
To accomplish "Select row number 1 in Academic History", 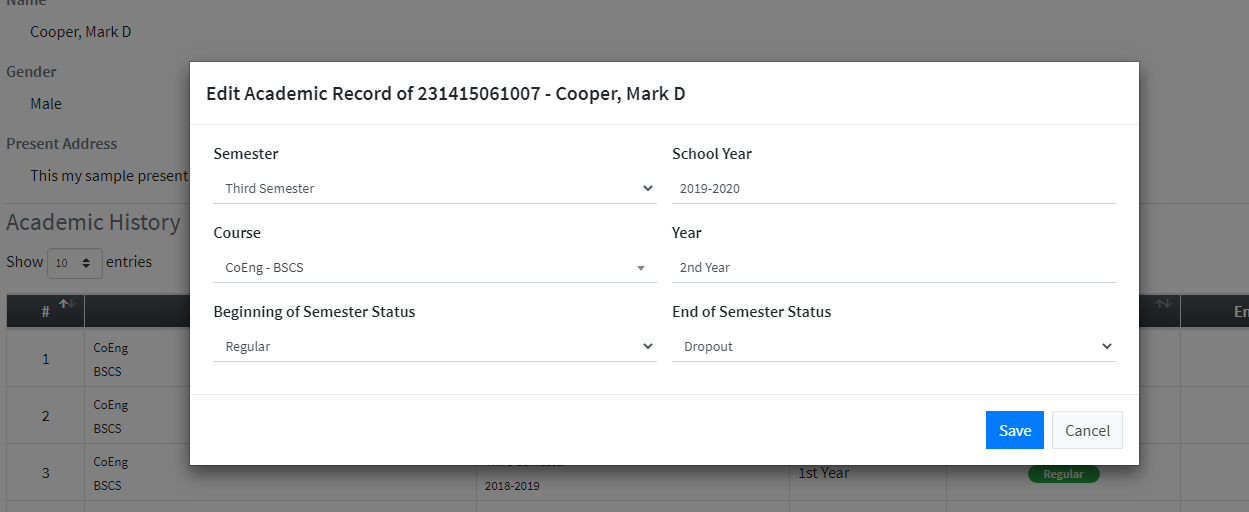I will (x=45, y=358).
